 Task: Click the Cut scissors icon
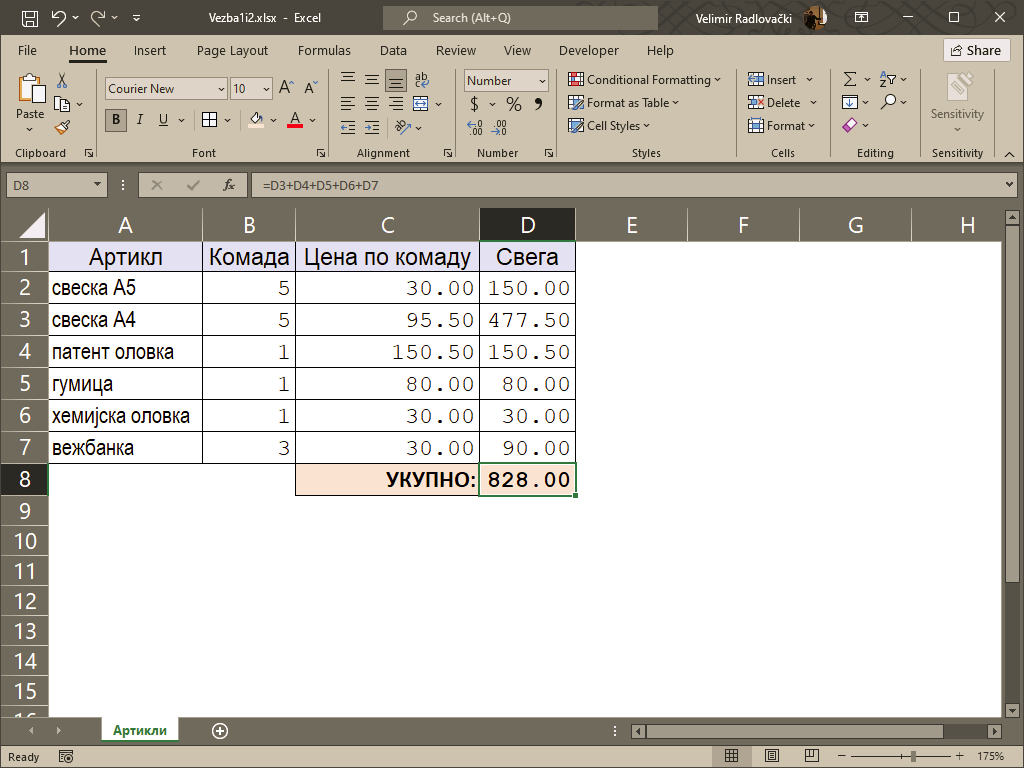(62, 81)
